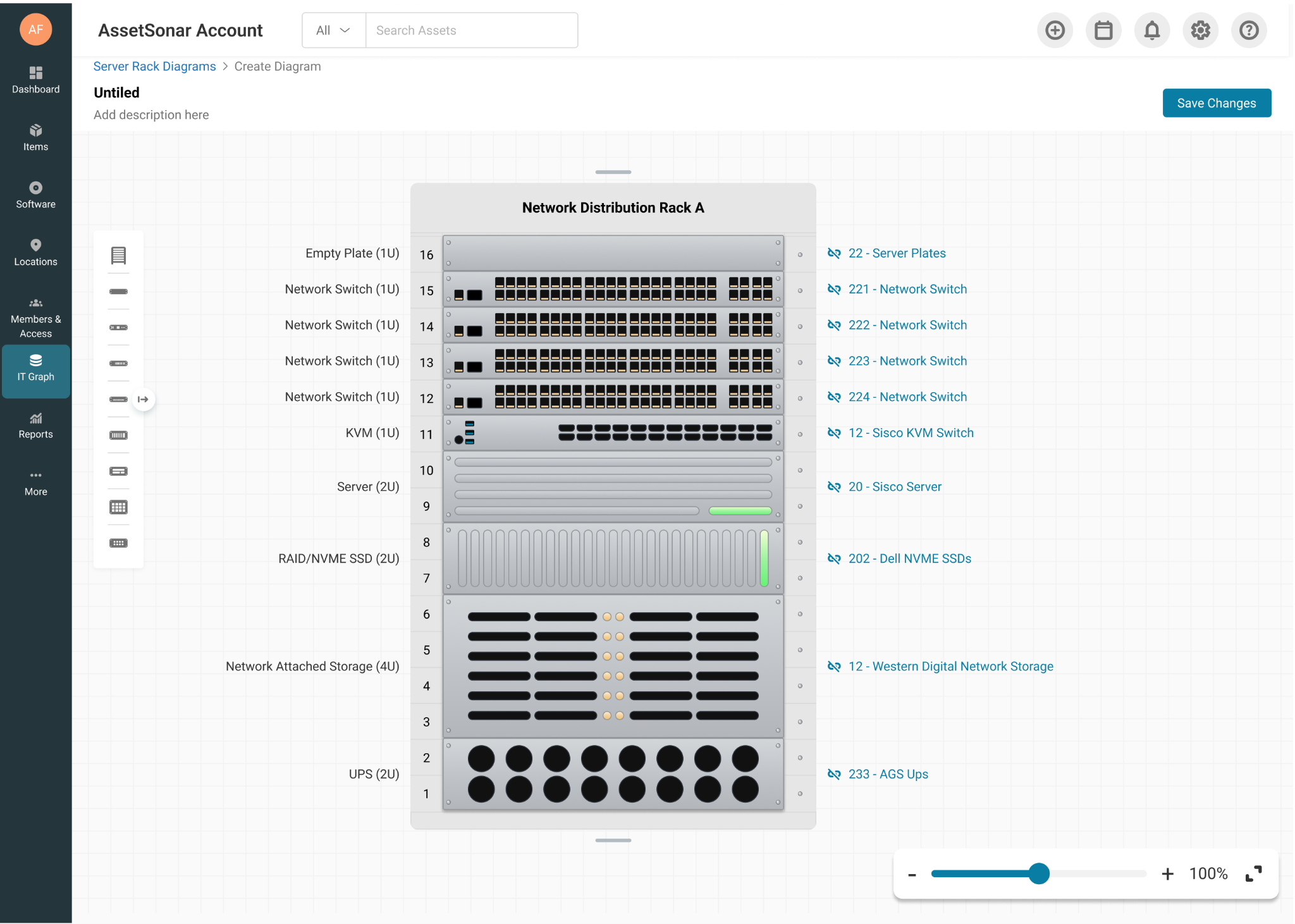Click the Search Assets field
The height and width of the screenshot is (924, 1295).
[x=472, y=30]
